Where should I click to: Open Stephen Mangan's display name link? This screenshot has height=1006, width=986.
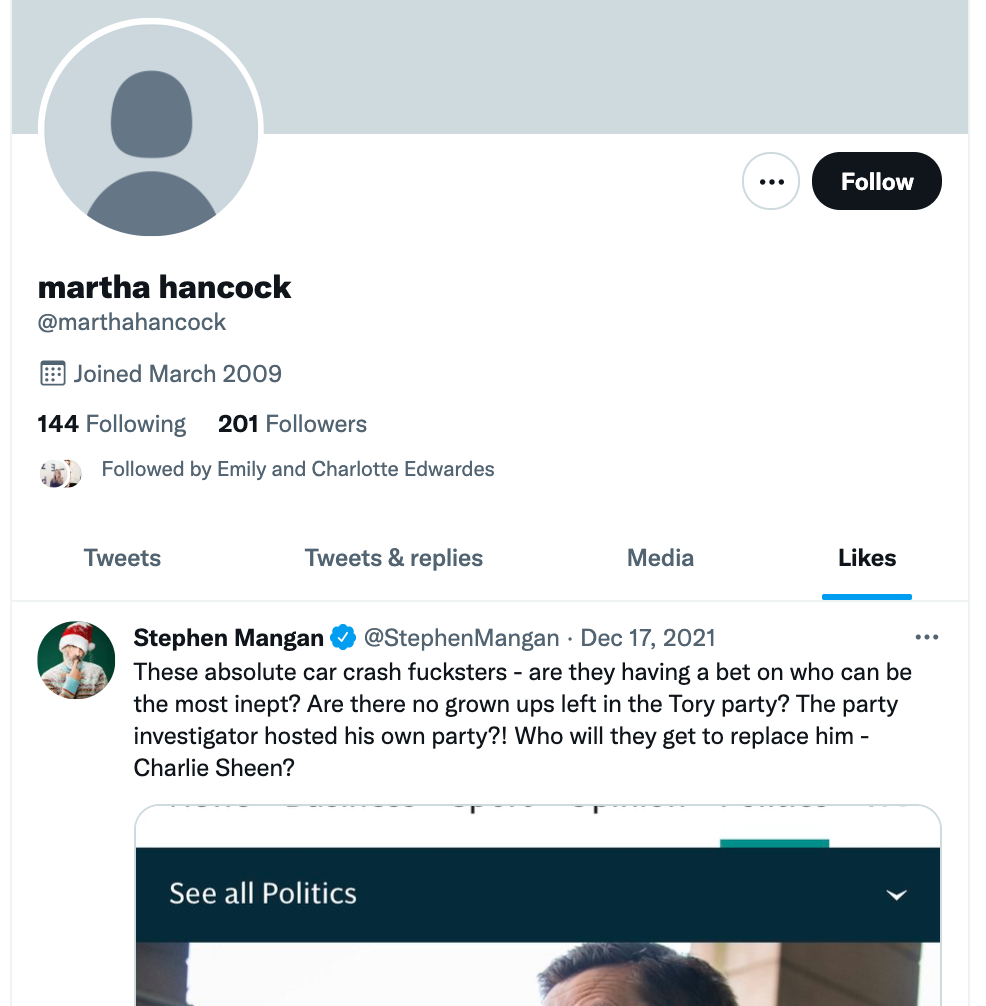pyautogui.click(x=229, y=638)
